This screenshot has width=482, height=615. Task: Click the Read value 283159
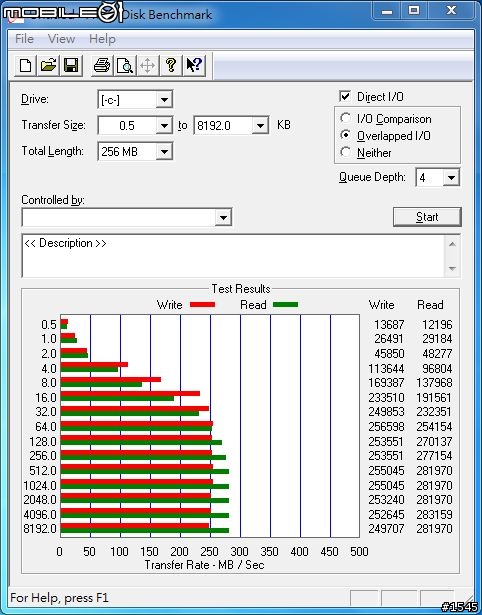click(x=434, y=514)
